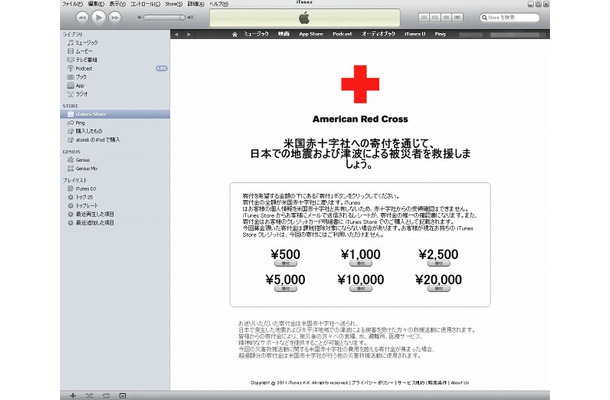This screenshot has width=610, height=400.
Task: Open the store Home icon
Action: pos(235,34)
